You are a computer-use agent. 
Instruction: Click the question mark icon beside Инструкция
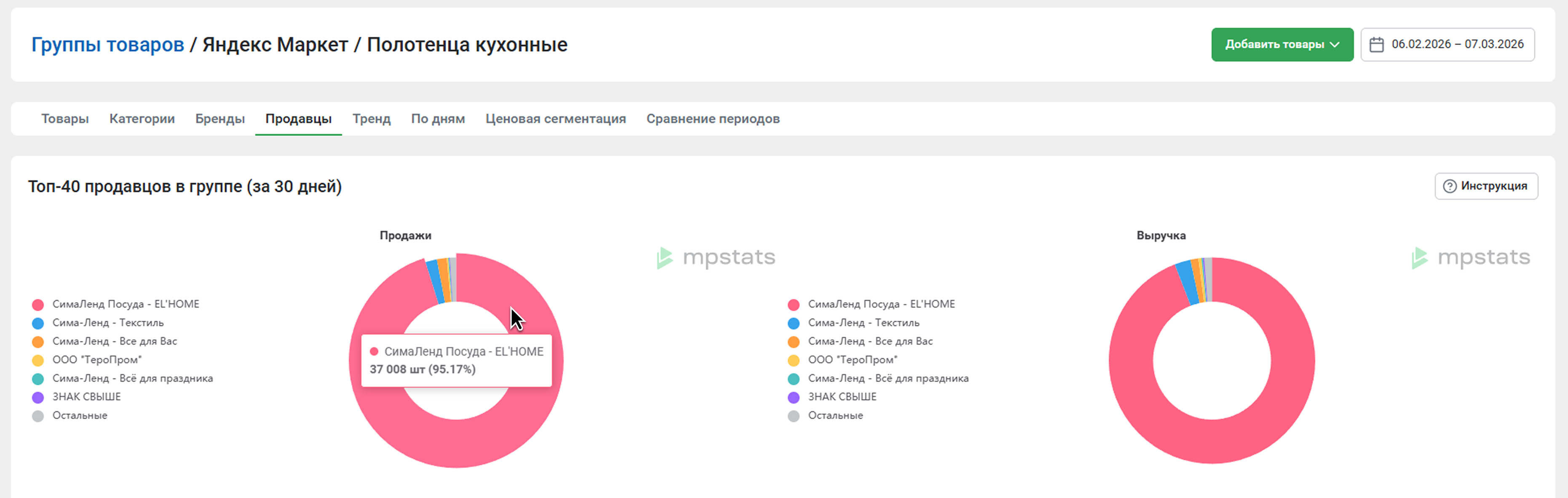point(1450,186)
